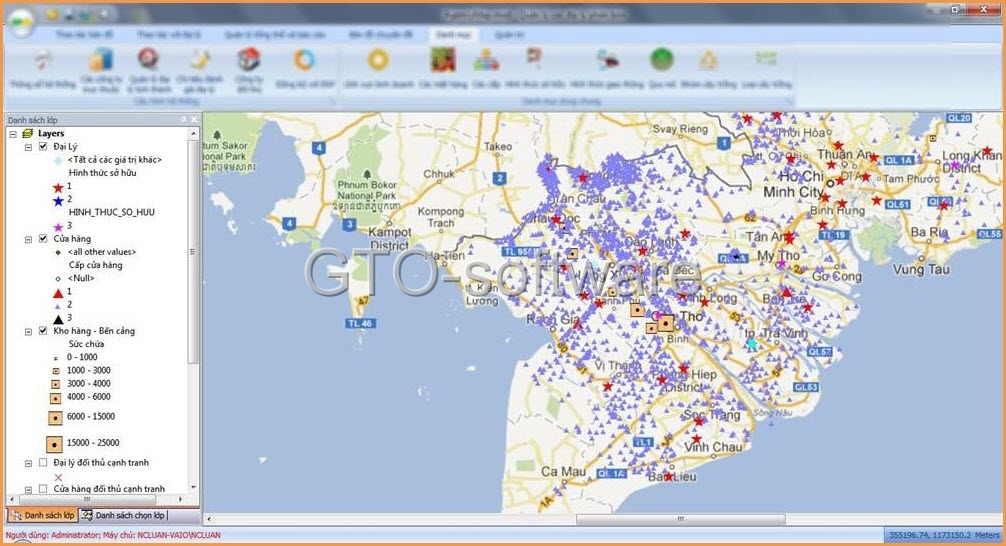Image resolution: width=1006 pixels, height=546 pixels.
Task: Open the Quản trị ribbon tab
Action: click(509, 35)
